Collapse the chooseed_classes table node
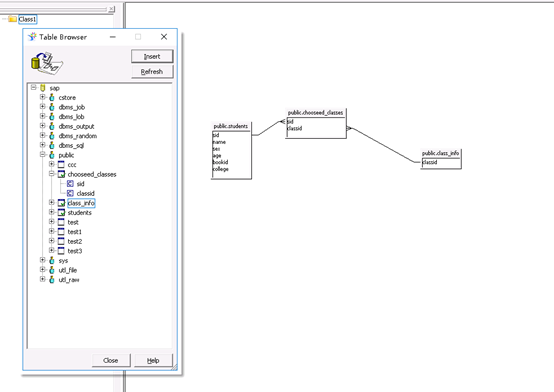This screenshot has width=554, height=392. click(52, 174)
